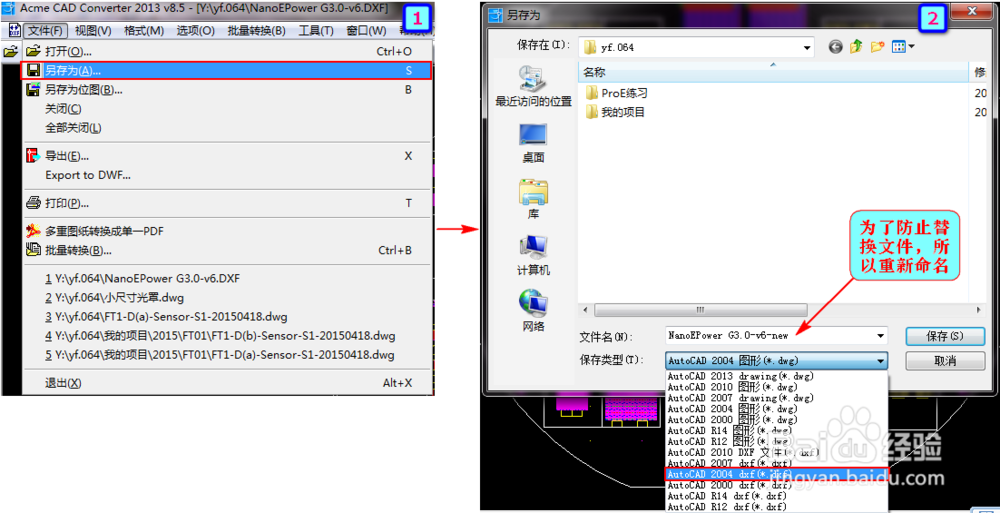Open recent file NanoEPower G3.0-v6.DXF

pyautogui.click(x=228, y=279)
